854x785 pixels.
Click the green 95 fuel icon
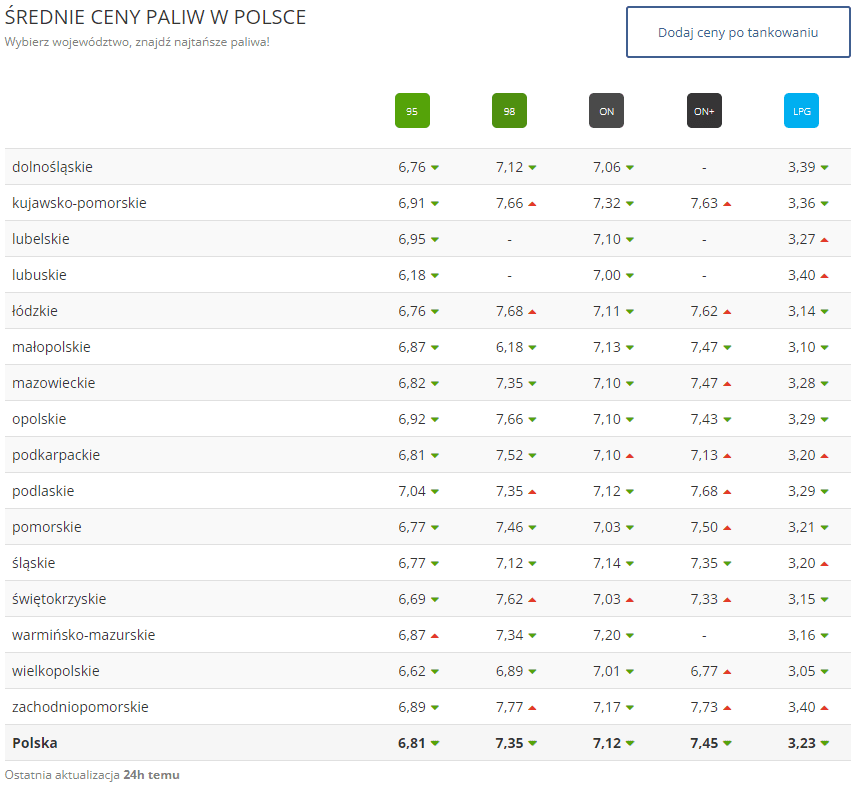click(412, 111)
